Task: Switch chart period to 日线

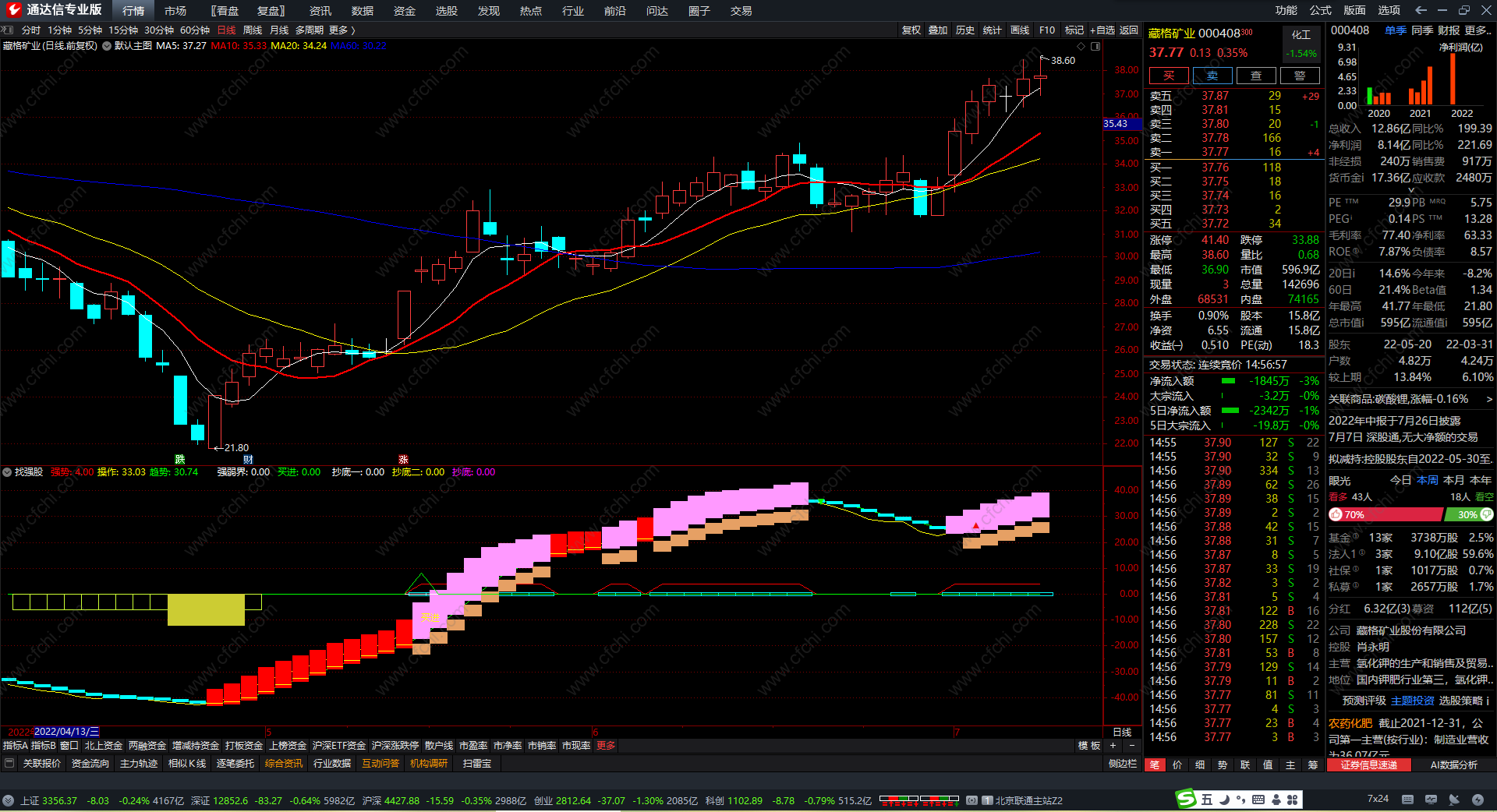Action: point(226,30)
